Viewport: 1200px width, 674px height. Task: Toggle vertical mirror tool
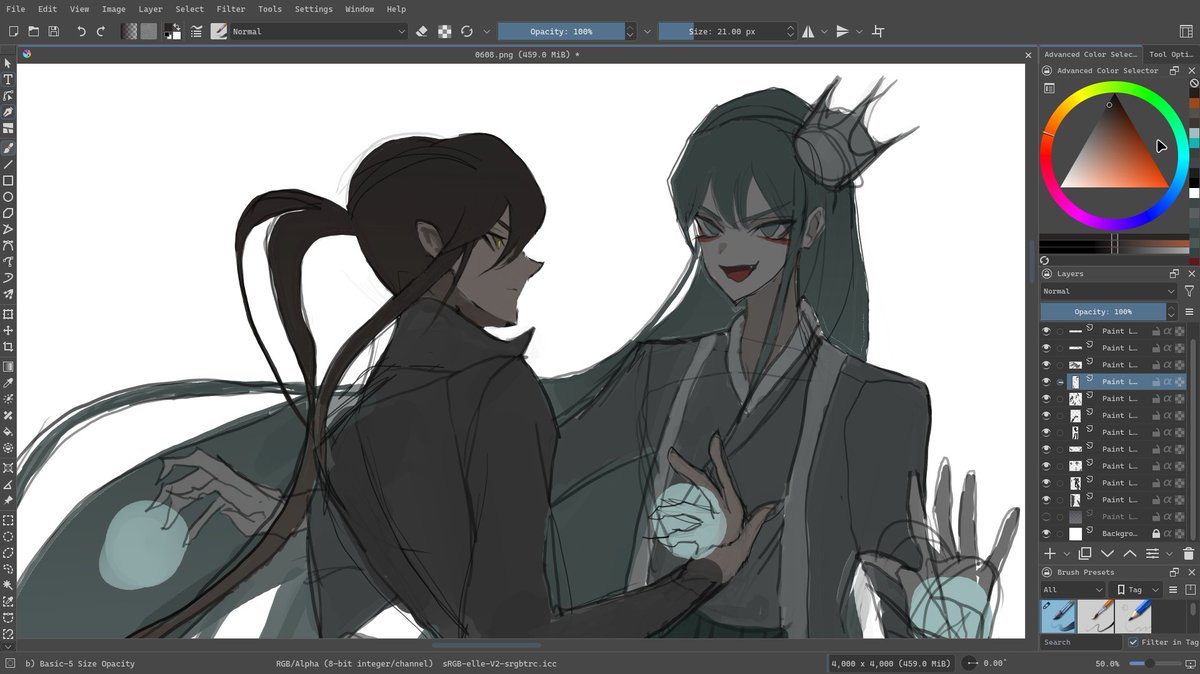(x=842, y=31)
